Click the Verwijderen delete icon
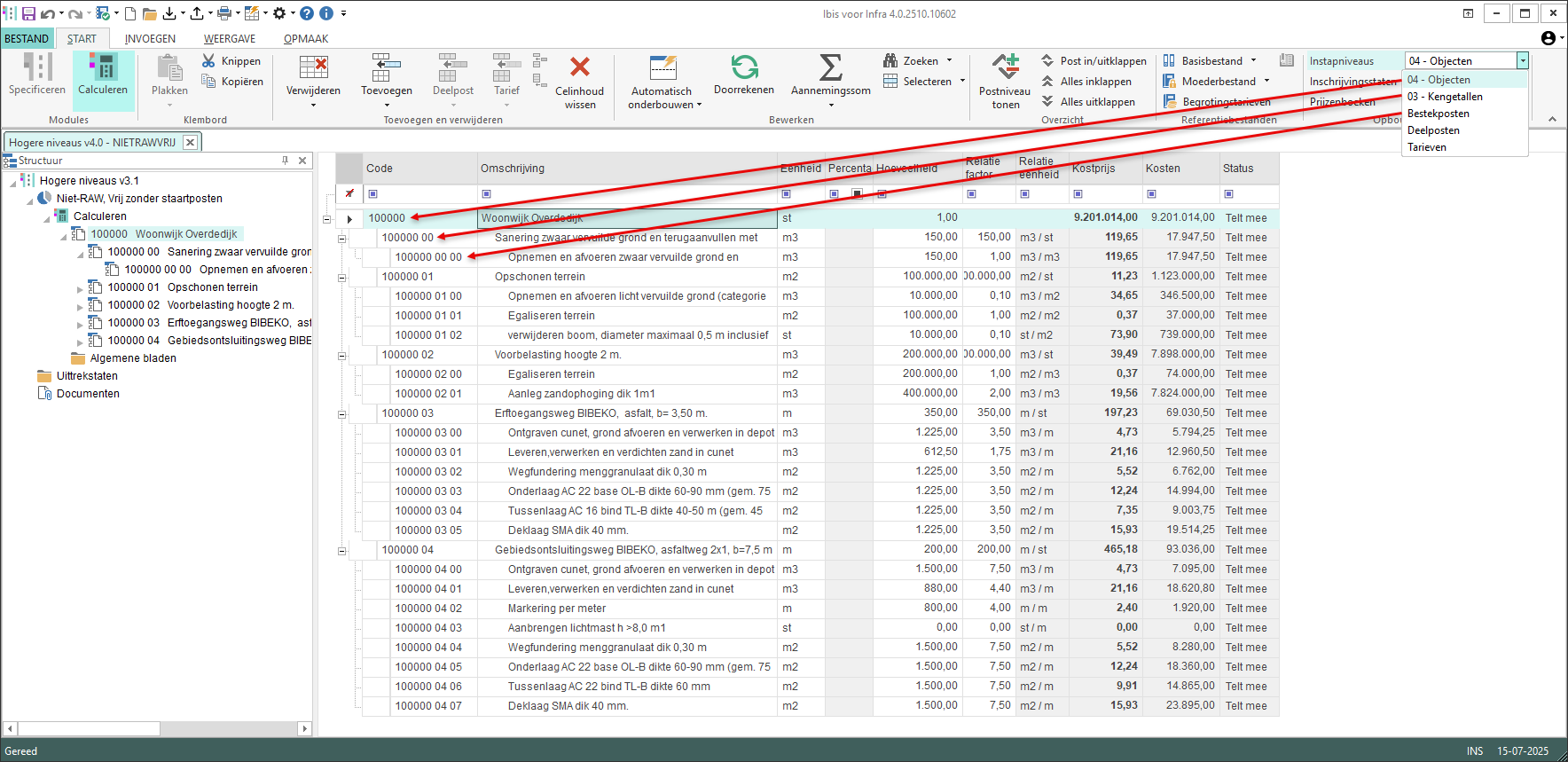The height and width of the screenshot is (762, 1568). 313,68
